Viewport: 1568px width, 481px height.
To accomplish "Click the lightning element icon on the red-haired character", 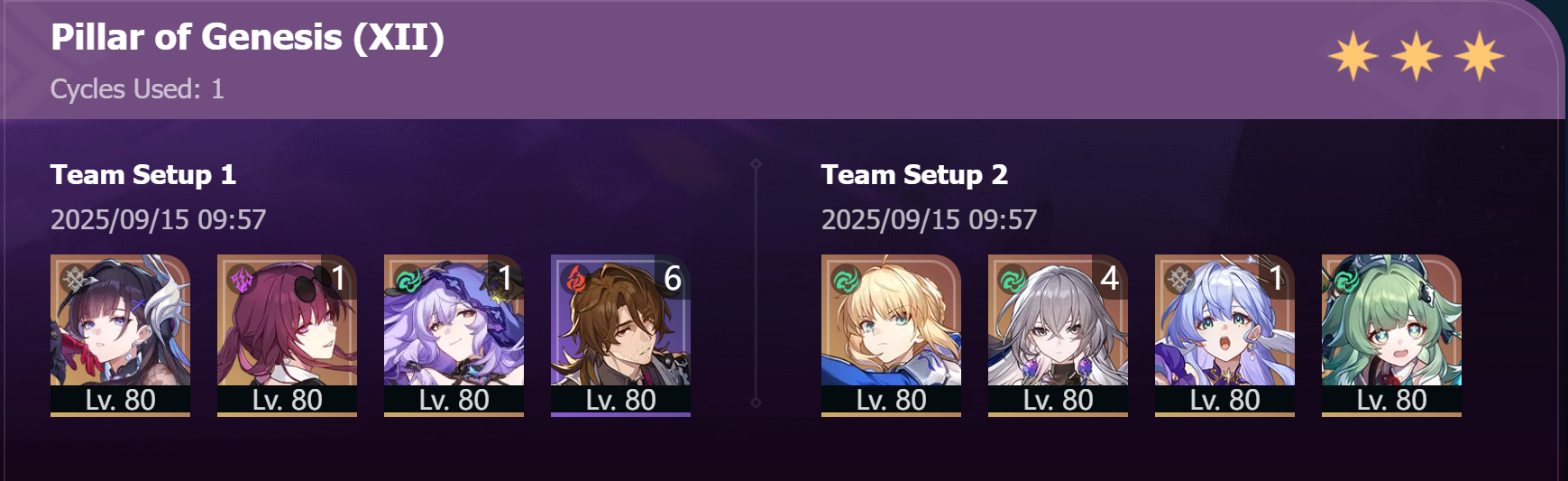I will 242,280.
